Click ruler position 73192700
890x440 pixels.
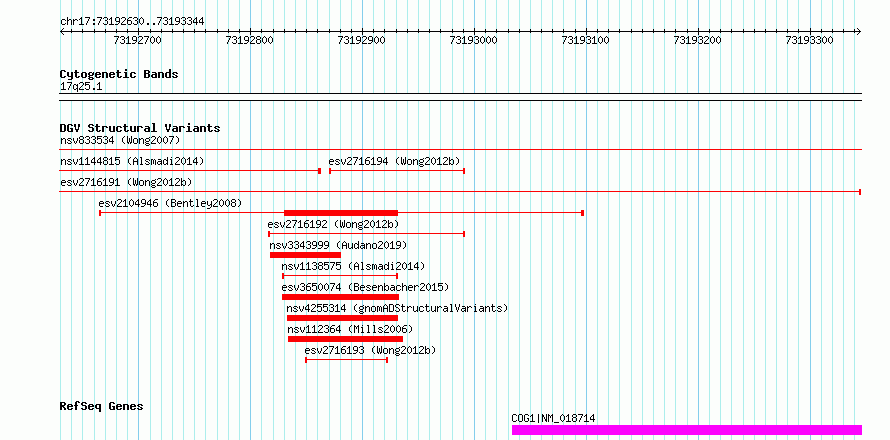[138, 40]
